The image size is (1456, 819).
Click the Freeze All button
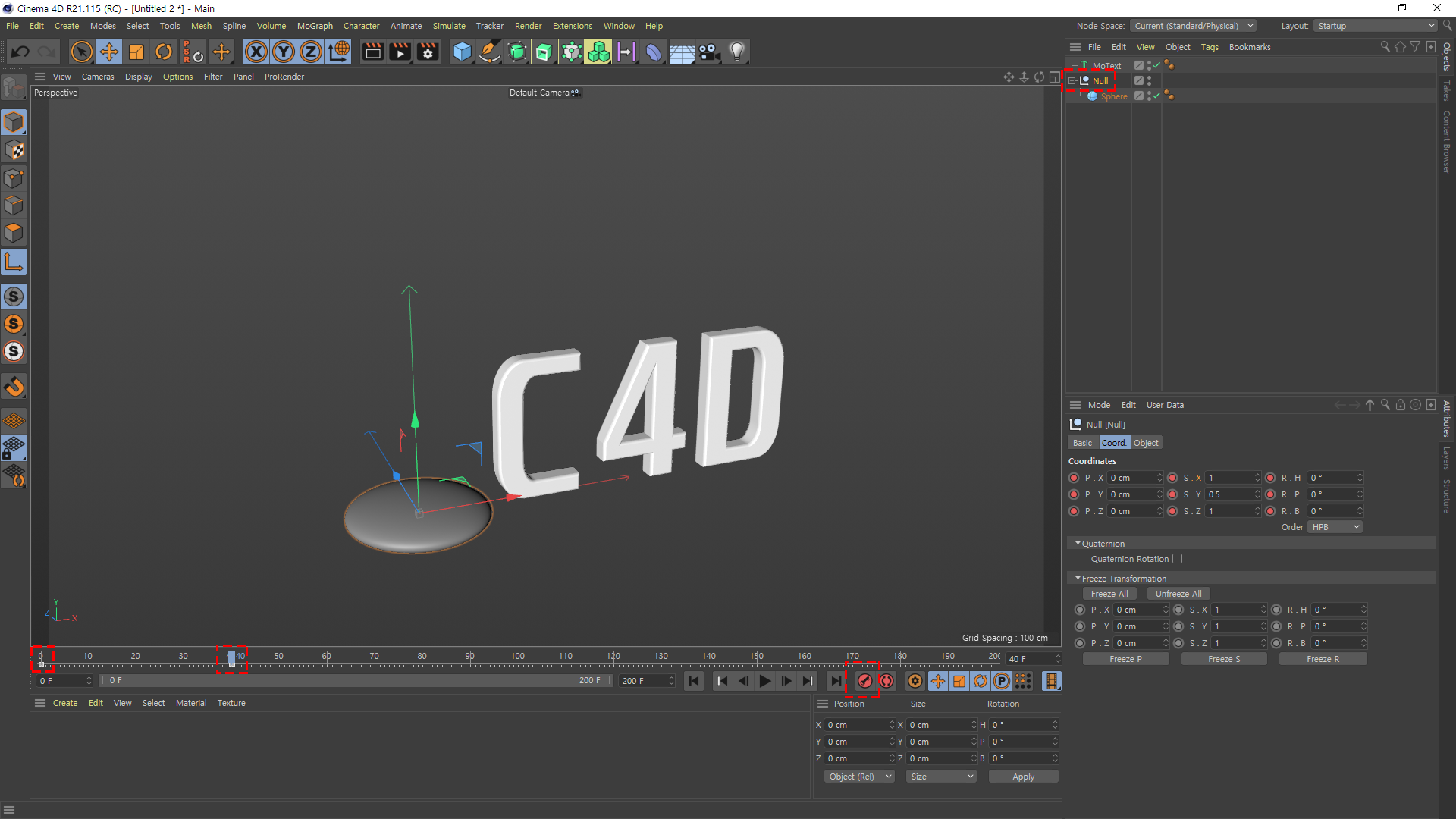coord(1109,594)
